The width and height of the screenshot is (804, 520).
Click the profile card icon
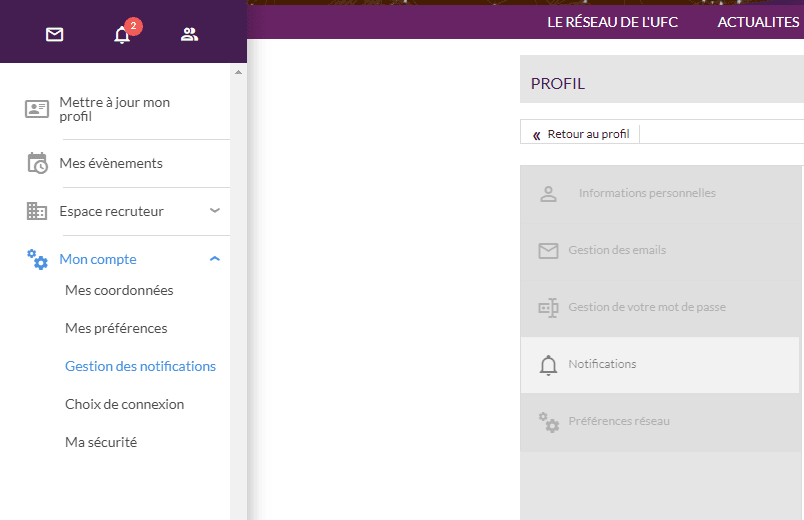coord(37,109)
